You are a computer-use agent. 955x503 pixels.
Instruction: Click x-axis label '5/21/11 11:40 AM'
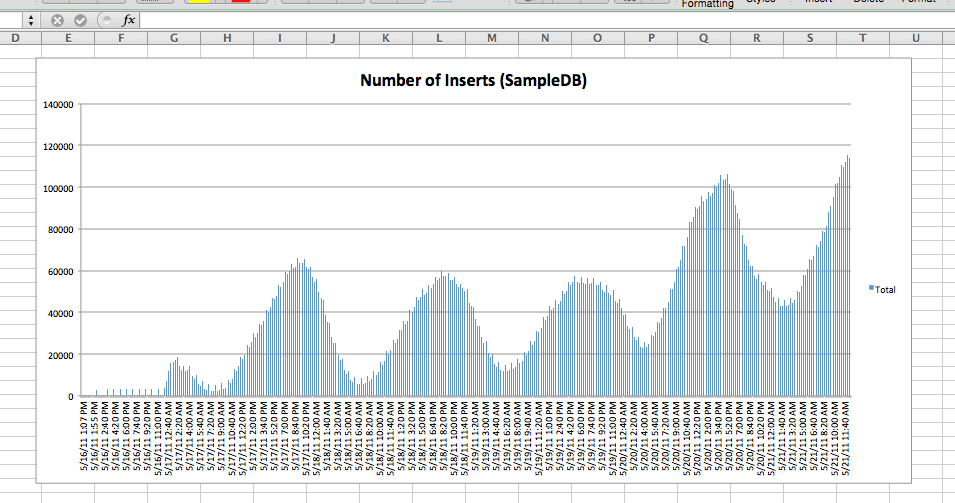pos(845,438)
